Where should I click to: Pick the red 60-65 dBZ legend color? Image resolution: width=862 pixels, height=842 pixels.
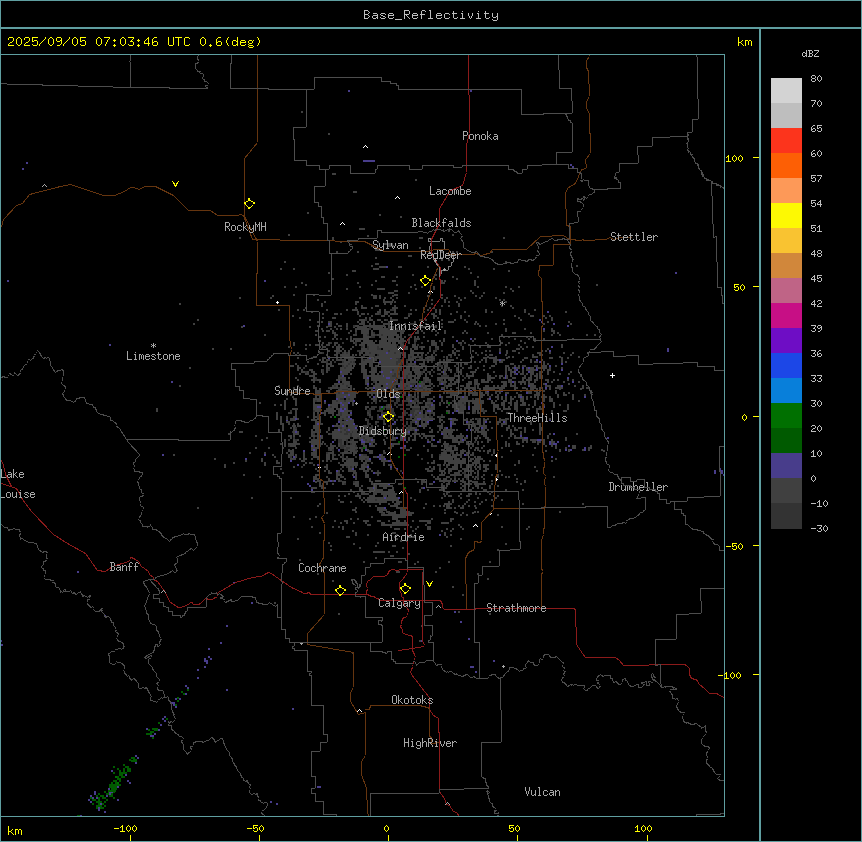click(786, 141)
